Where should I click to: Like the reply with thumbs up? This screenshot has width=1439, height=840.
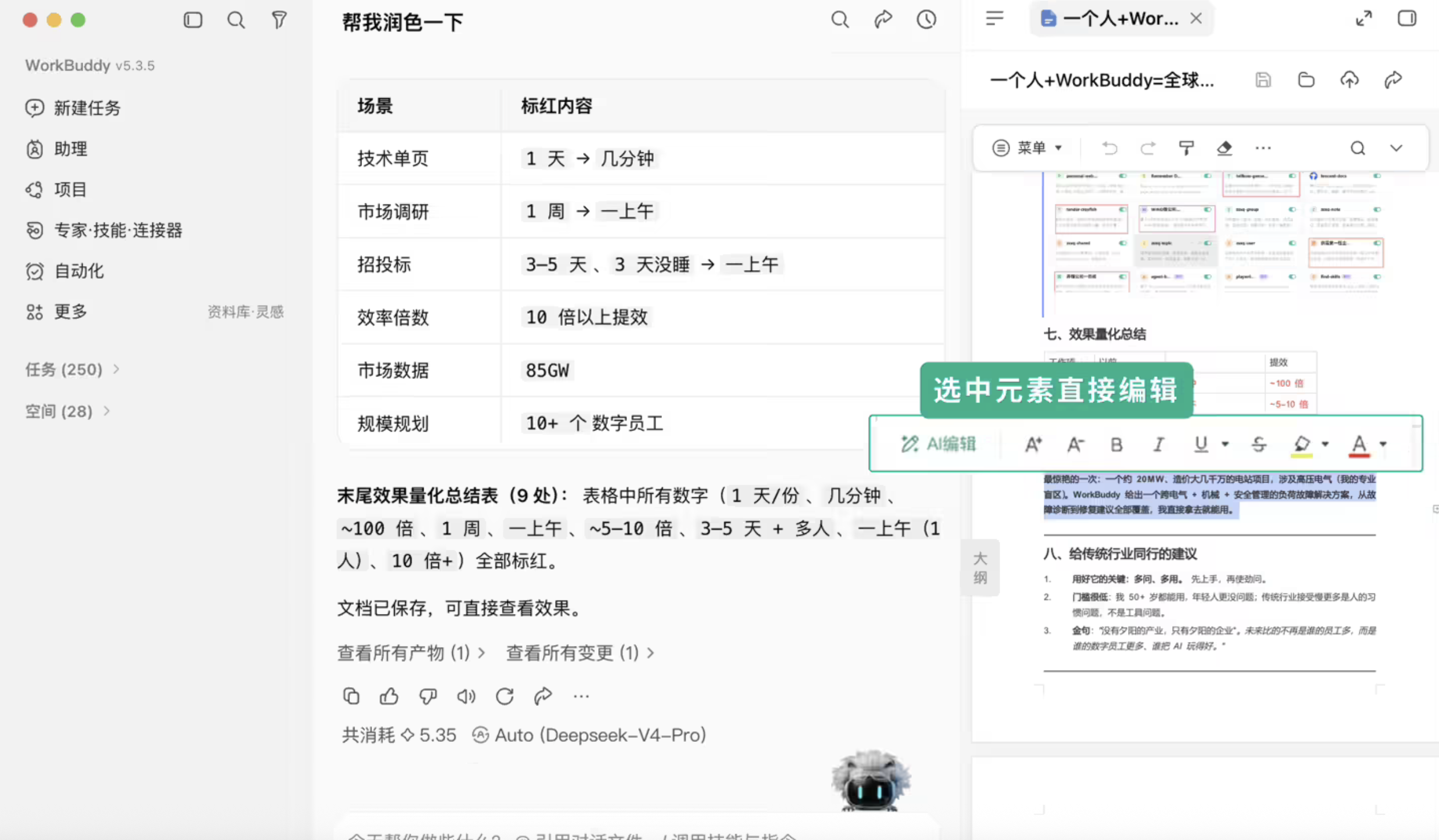click(389, 695)
